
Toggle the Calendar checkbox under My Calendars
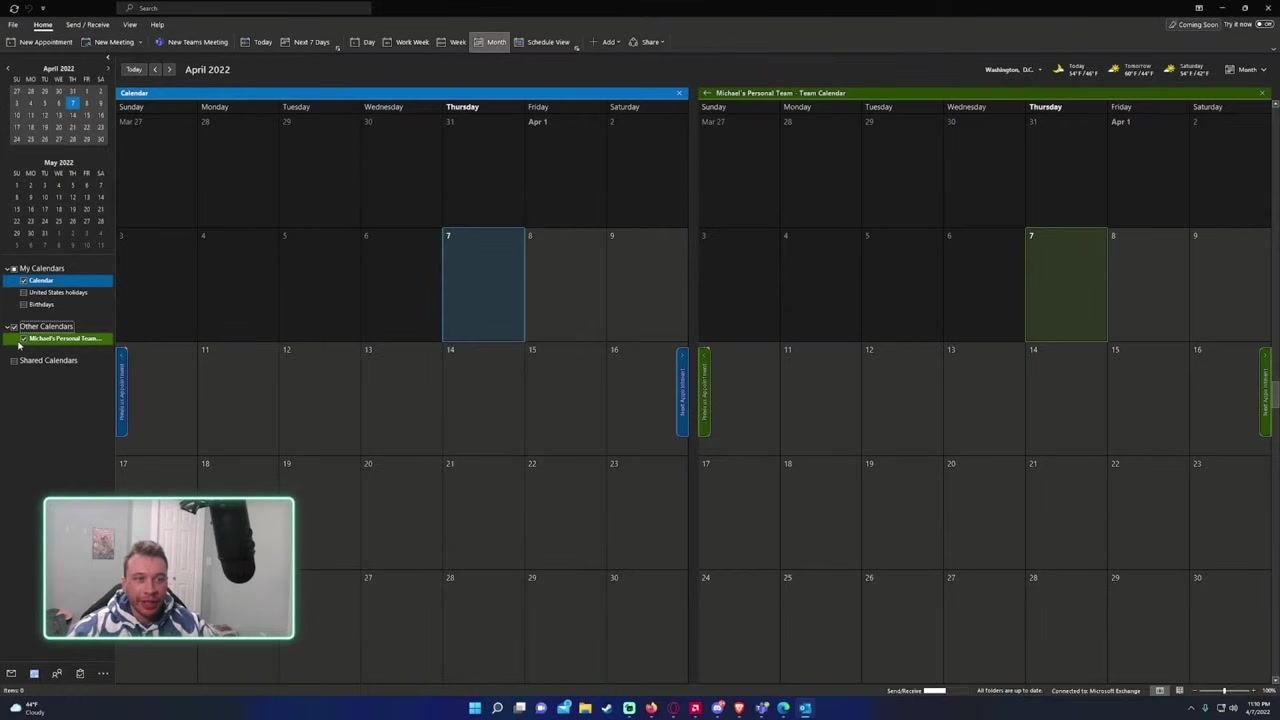coord(24,280)
